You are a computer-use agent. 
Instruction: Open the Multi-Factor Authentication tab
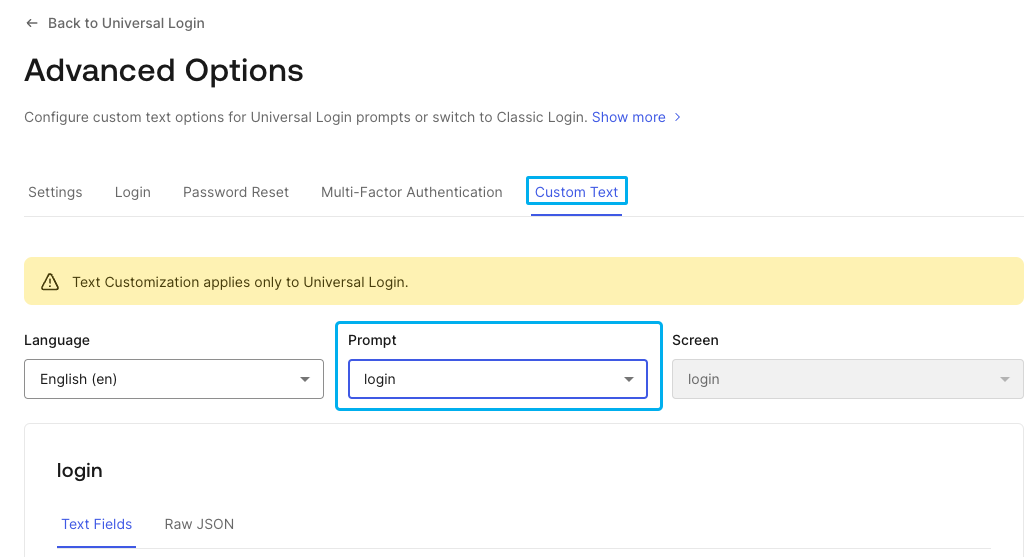[x=411, y=192]
